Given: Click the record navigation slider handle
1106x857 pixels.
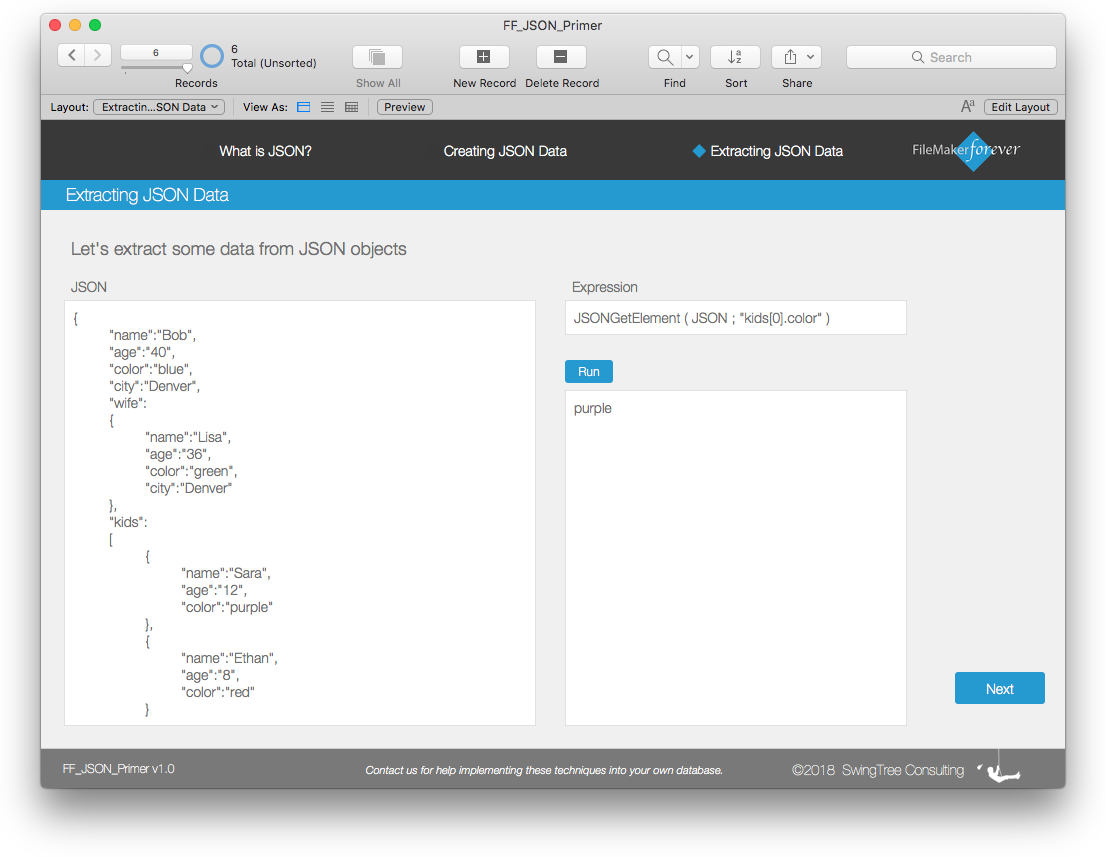Looking at the screenshot, I should [187, 68].
